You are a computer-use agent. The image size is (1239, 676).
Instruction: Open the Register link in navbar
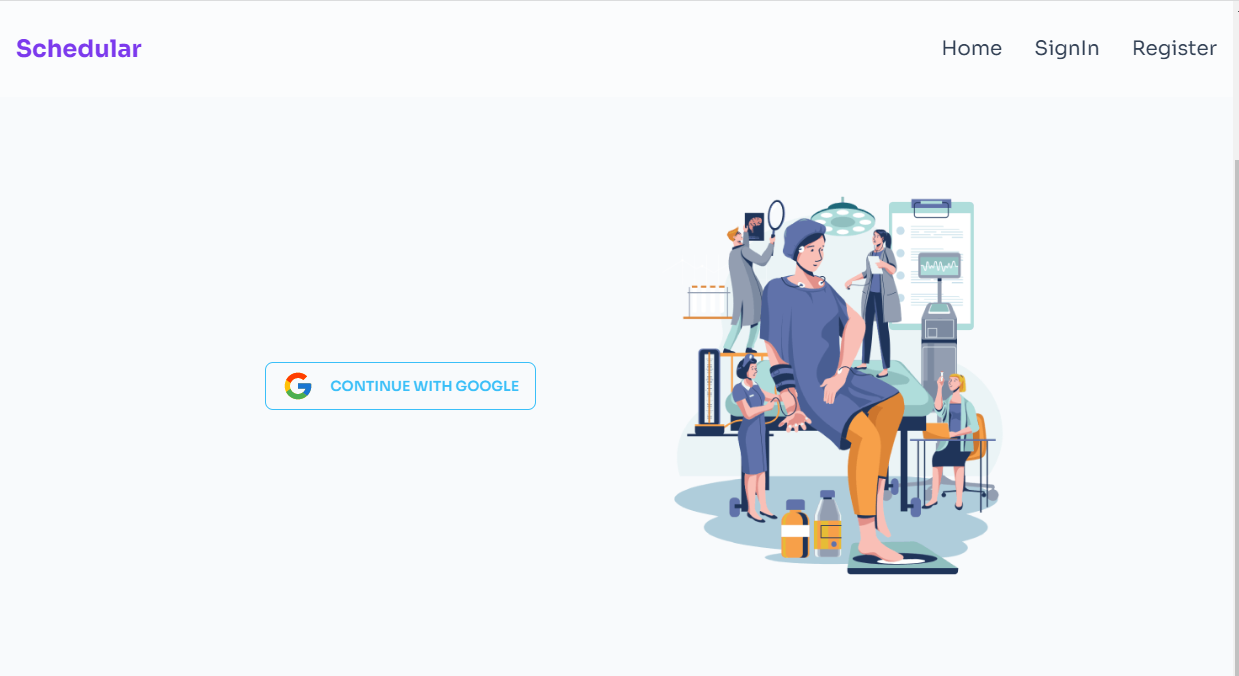(x=1174, y=48)
